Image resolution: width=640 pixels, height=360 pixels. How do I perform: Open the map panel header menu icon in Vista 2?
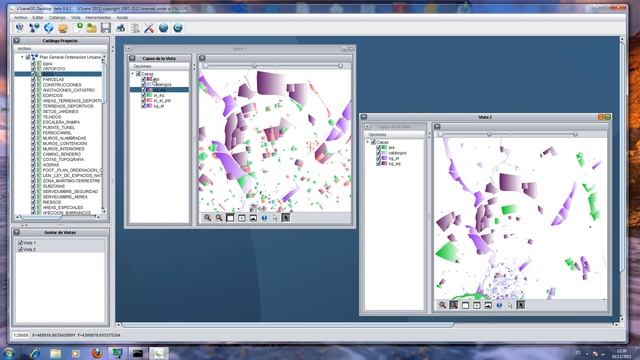coord(437,127)
